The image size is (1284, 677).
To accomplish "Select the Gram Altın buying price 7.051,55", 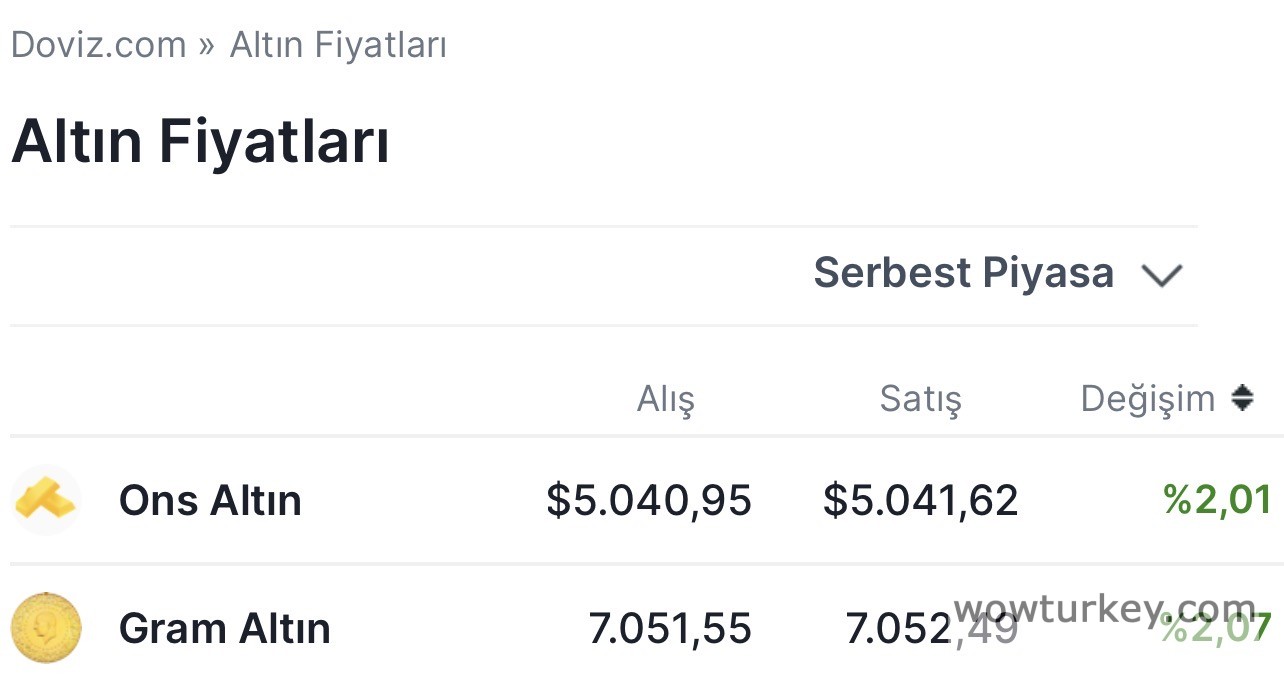I will 669,629.
